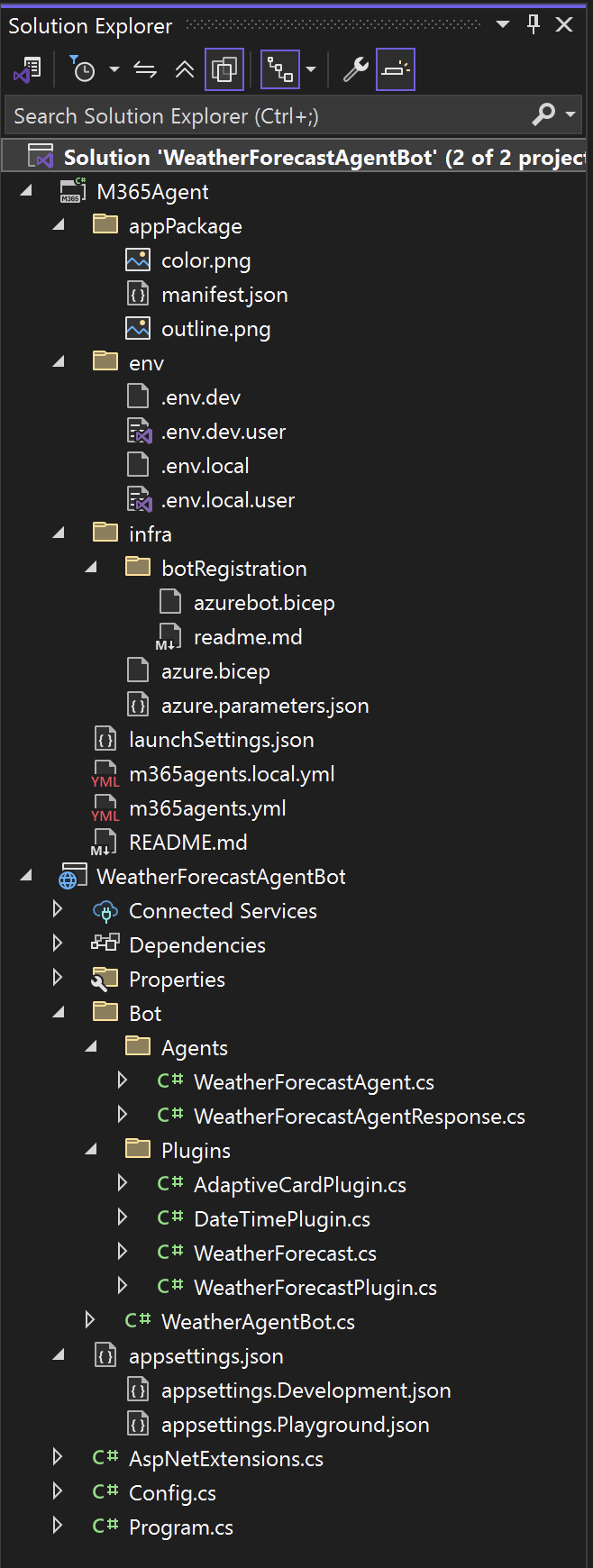Enable the Show All Files toolbar icon

point(224,69)
